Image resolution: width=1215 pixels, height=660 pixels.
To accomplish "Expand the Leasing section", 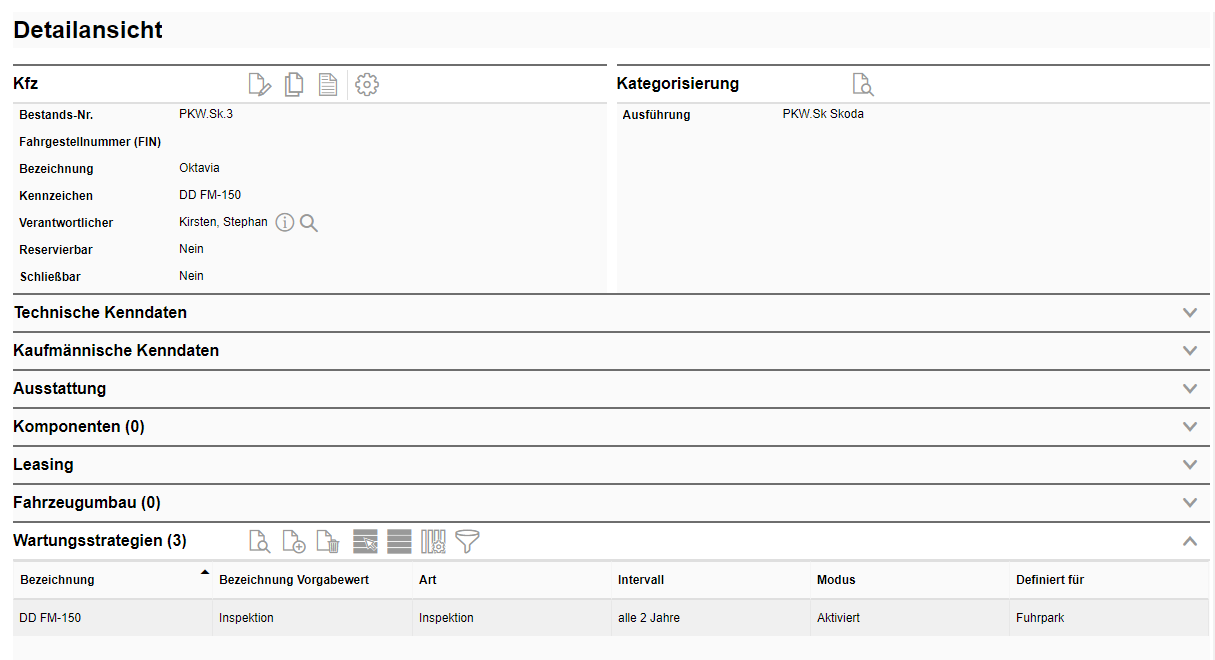I will 1189,465.
